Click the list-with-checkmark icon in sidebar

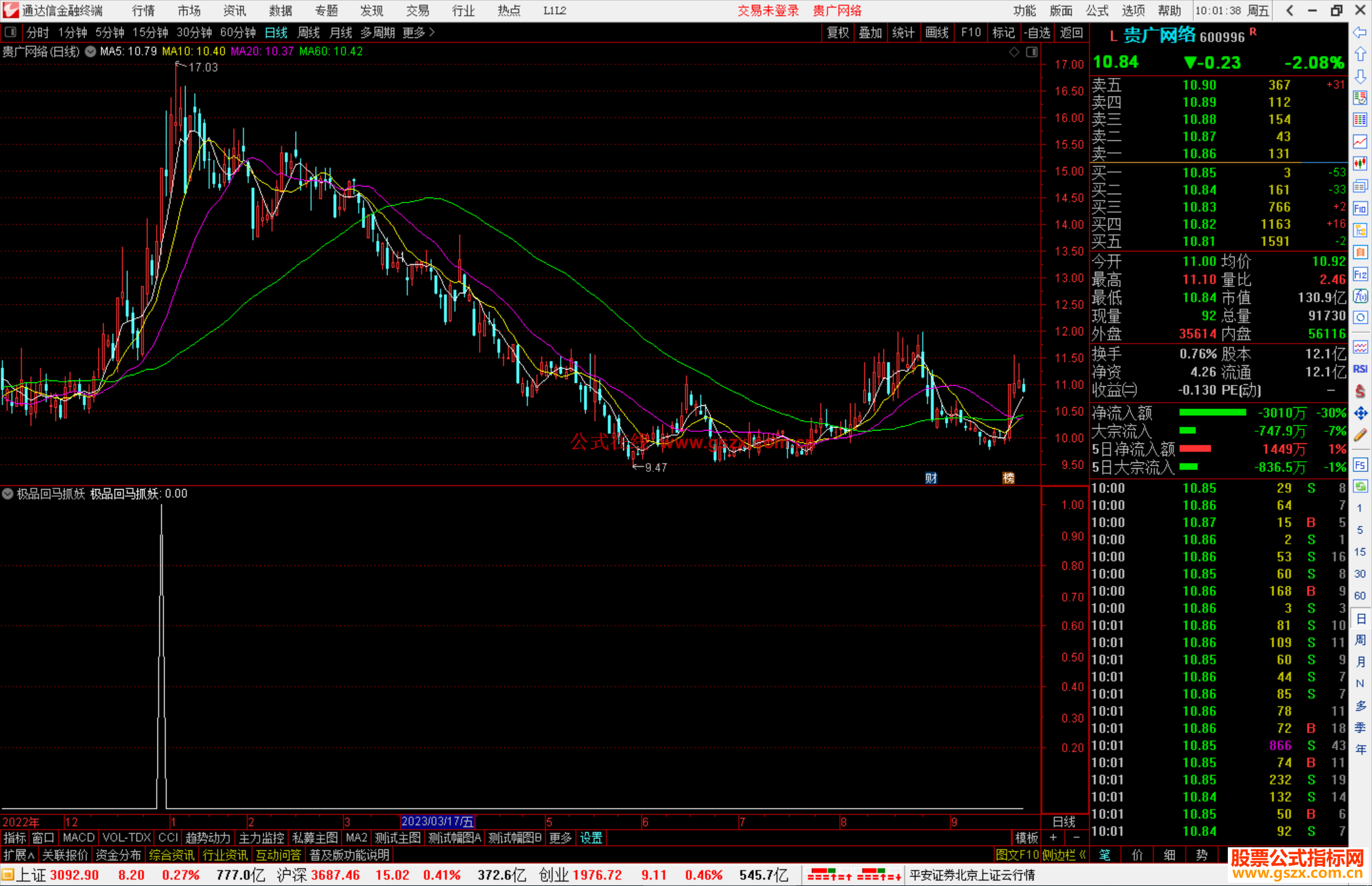(x=1360, y=98)
